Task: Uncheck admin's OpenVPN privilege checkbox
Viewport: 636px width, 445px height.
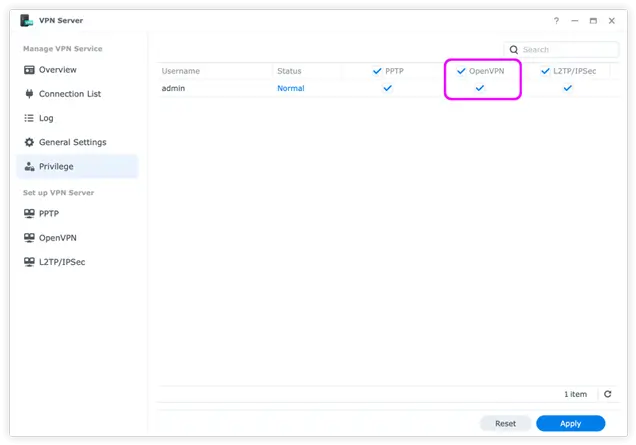Action: click(479, 88)
